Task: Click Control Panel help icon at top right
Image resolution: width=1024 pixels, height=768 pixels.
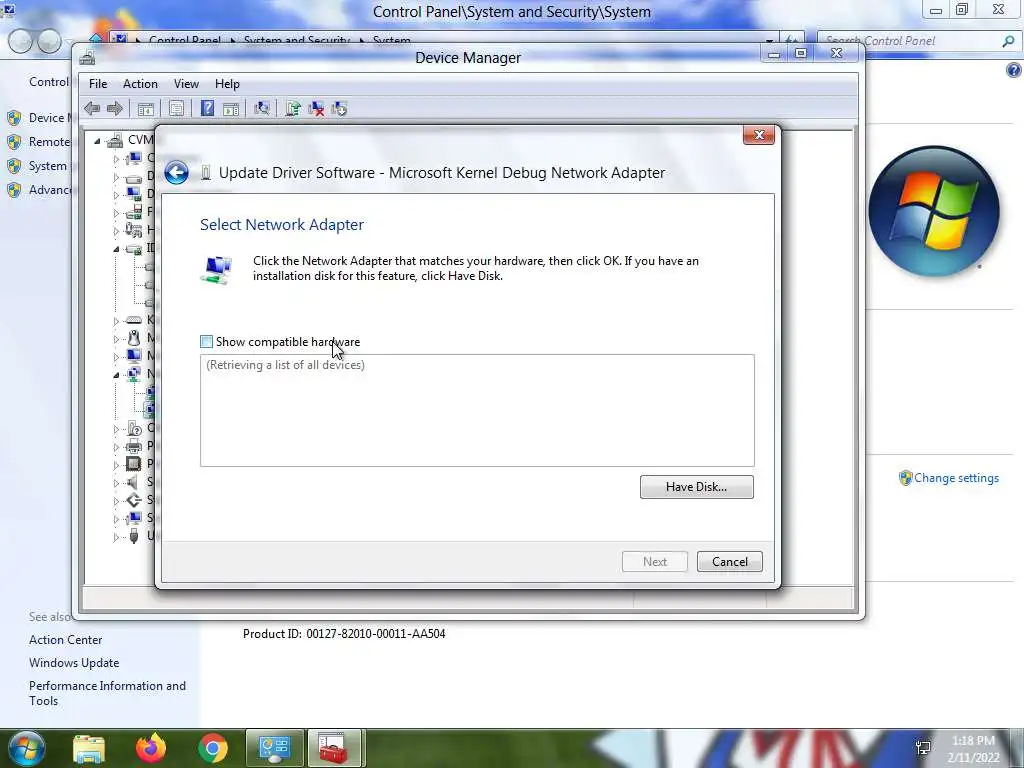Action: tap(1014, 70)
